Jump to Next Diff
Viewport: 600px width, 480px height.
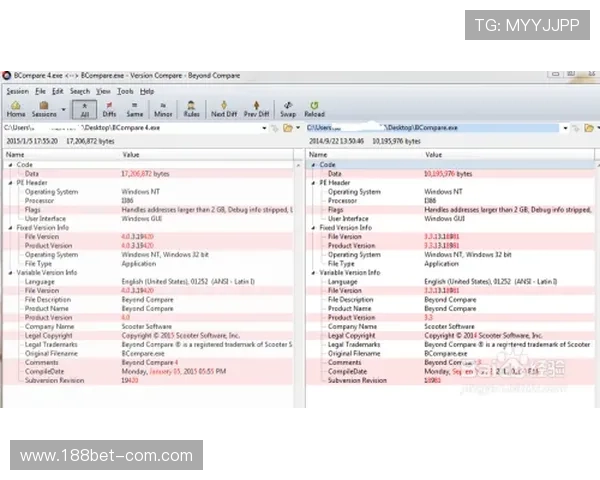(x=224, y=108)
